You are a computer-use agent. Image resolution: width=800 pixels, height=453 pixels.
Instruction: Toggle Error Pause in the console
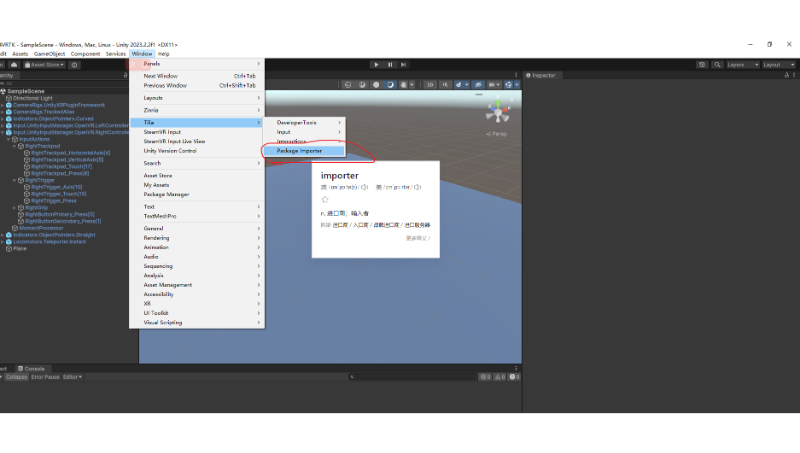[x=45, y=377]
